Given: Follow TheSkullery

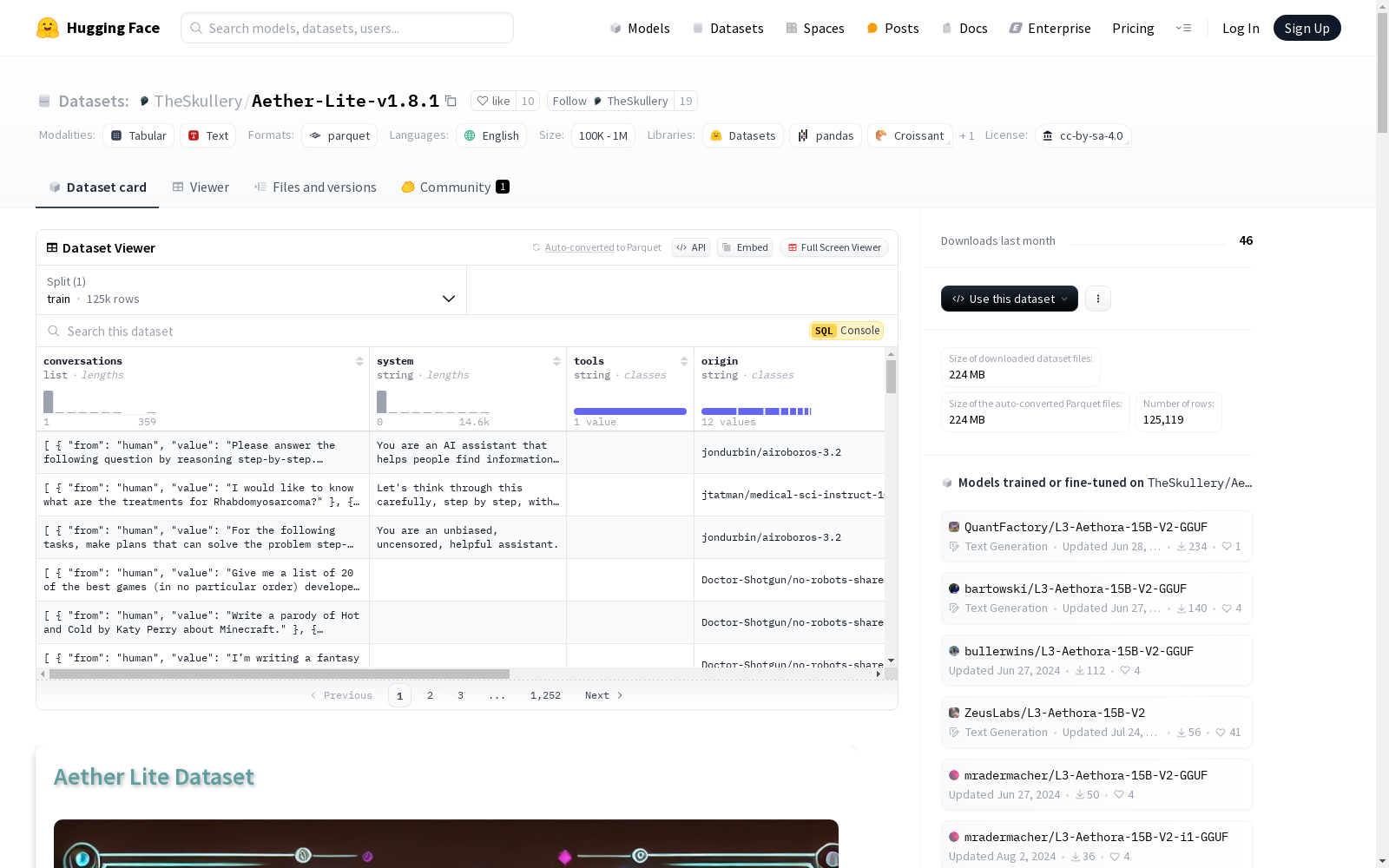Looking at the screenshot, I should click(610, 101).
